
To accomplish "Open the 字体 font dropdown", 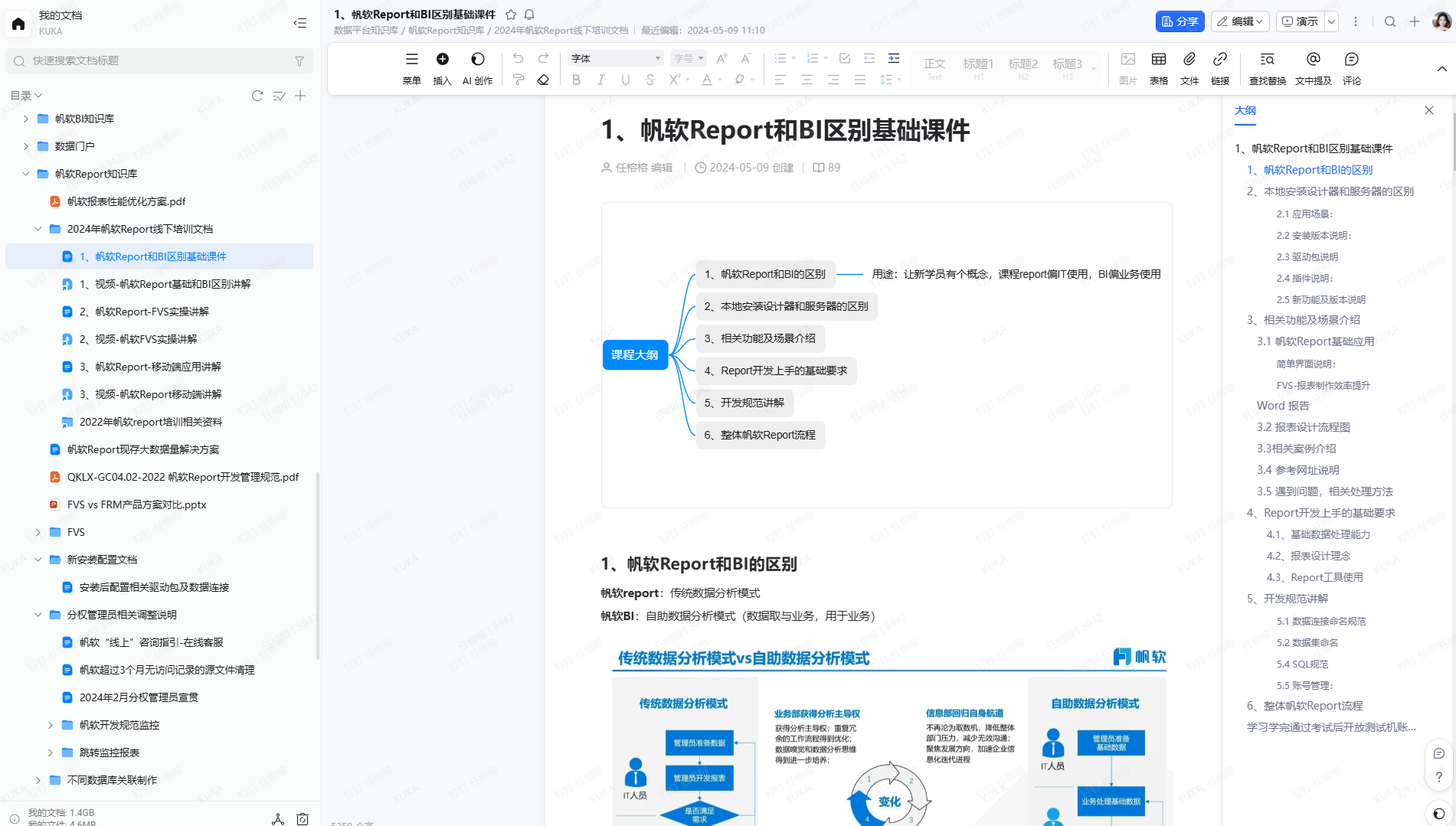I will point(615,58).
